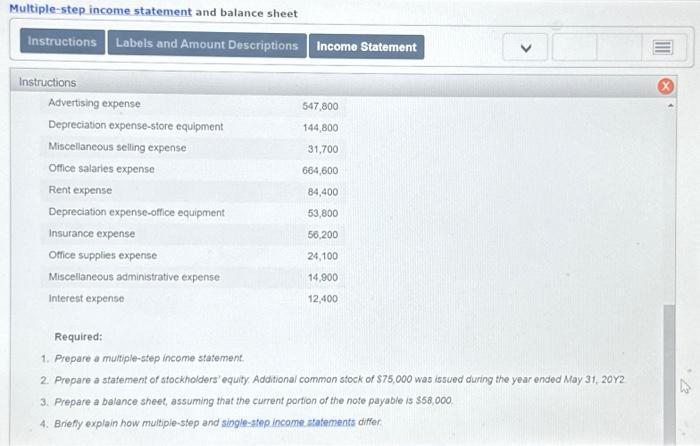Select the Interest expense label
Image resolution: width=700 pixels, height=446 pixels.
click(x=86, y=298)
